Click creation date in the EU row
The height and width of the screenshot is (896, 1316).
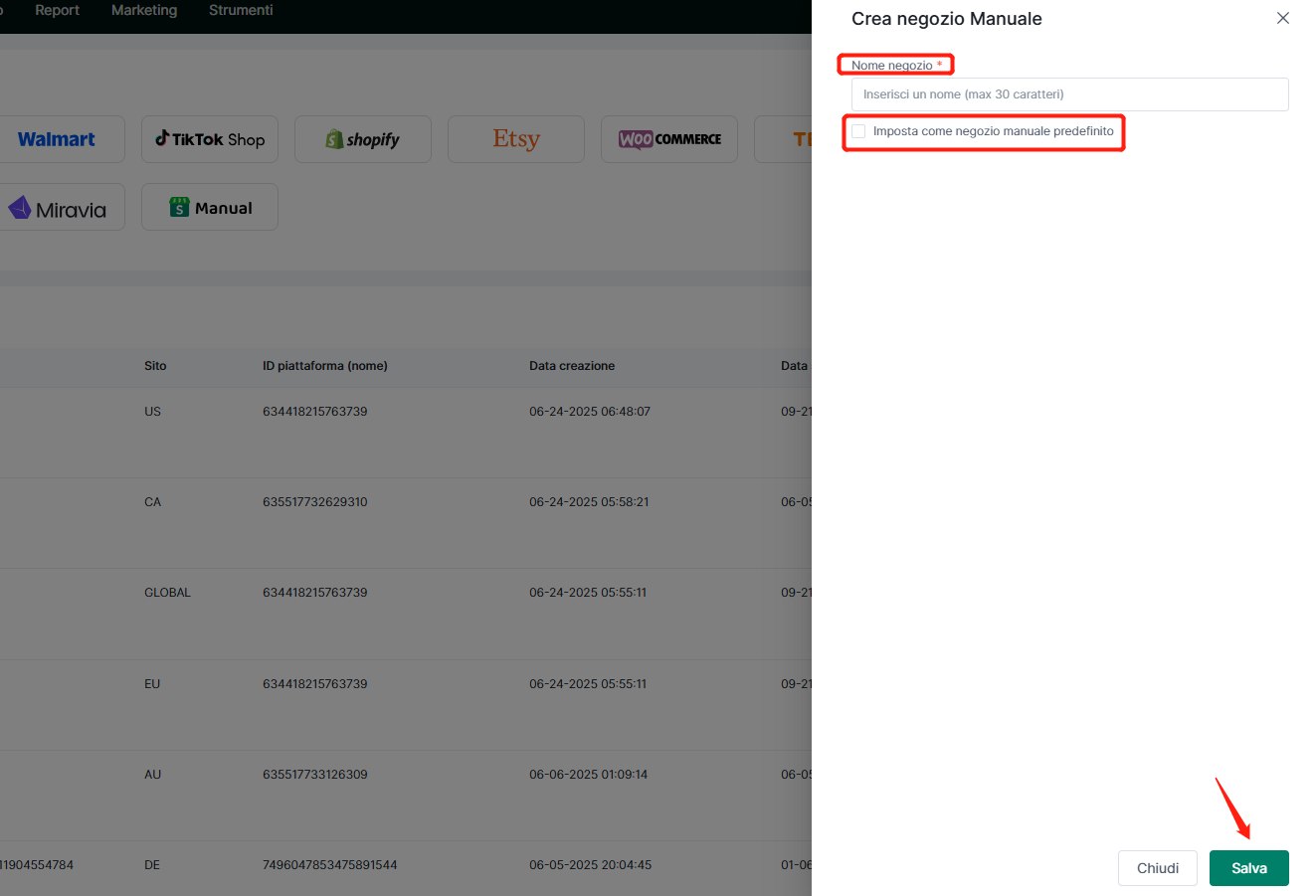588,684
